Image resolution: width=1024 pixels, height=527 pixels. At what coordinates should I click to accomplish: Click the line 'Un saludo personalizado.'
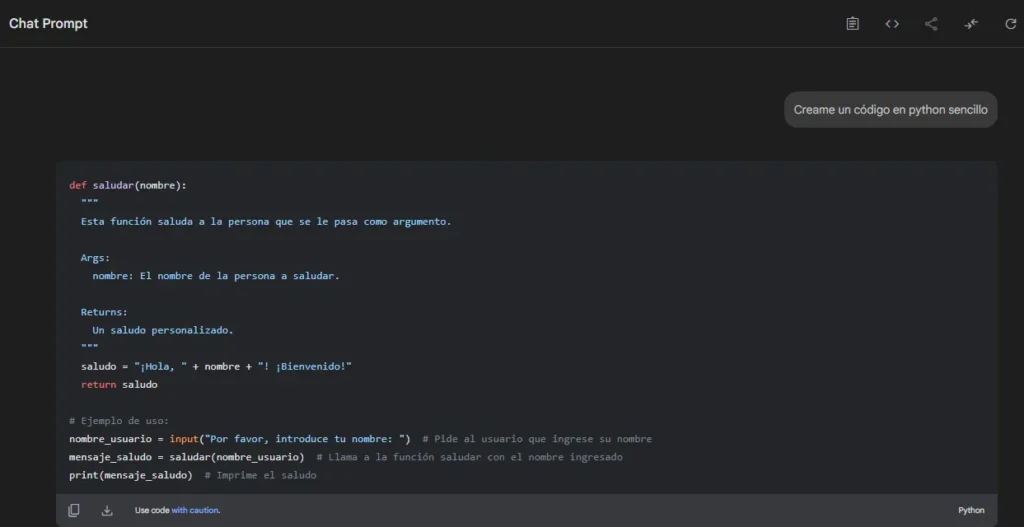click(x=163, y=330)
